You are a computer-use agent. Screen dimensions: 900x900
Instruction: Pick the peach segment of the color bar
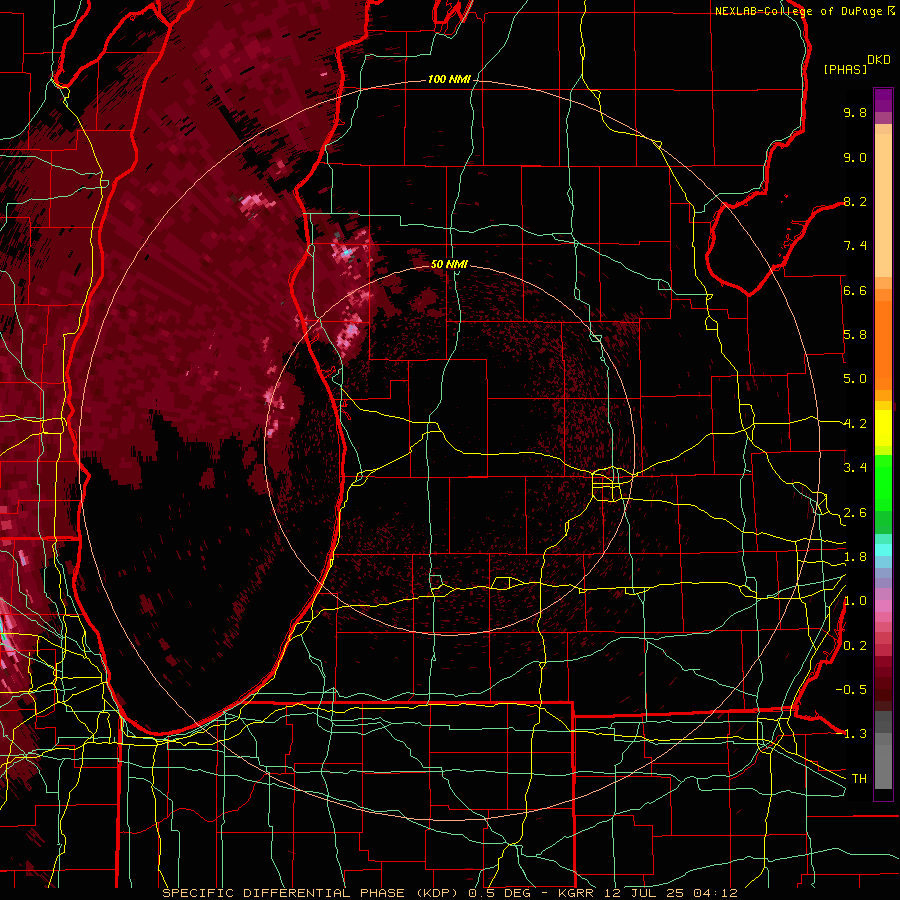(x=883, y=205)
